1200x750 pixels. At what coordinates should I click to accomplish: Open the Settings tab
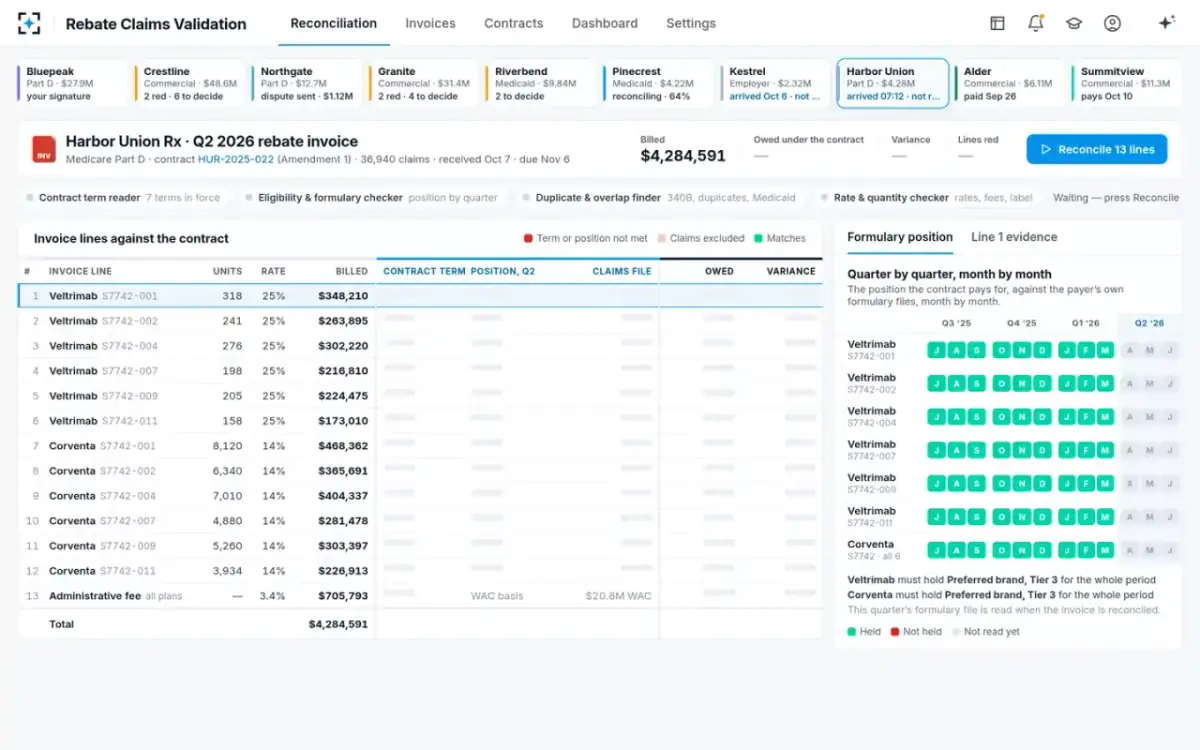(x=691, y=23)
